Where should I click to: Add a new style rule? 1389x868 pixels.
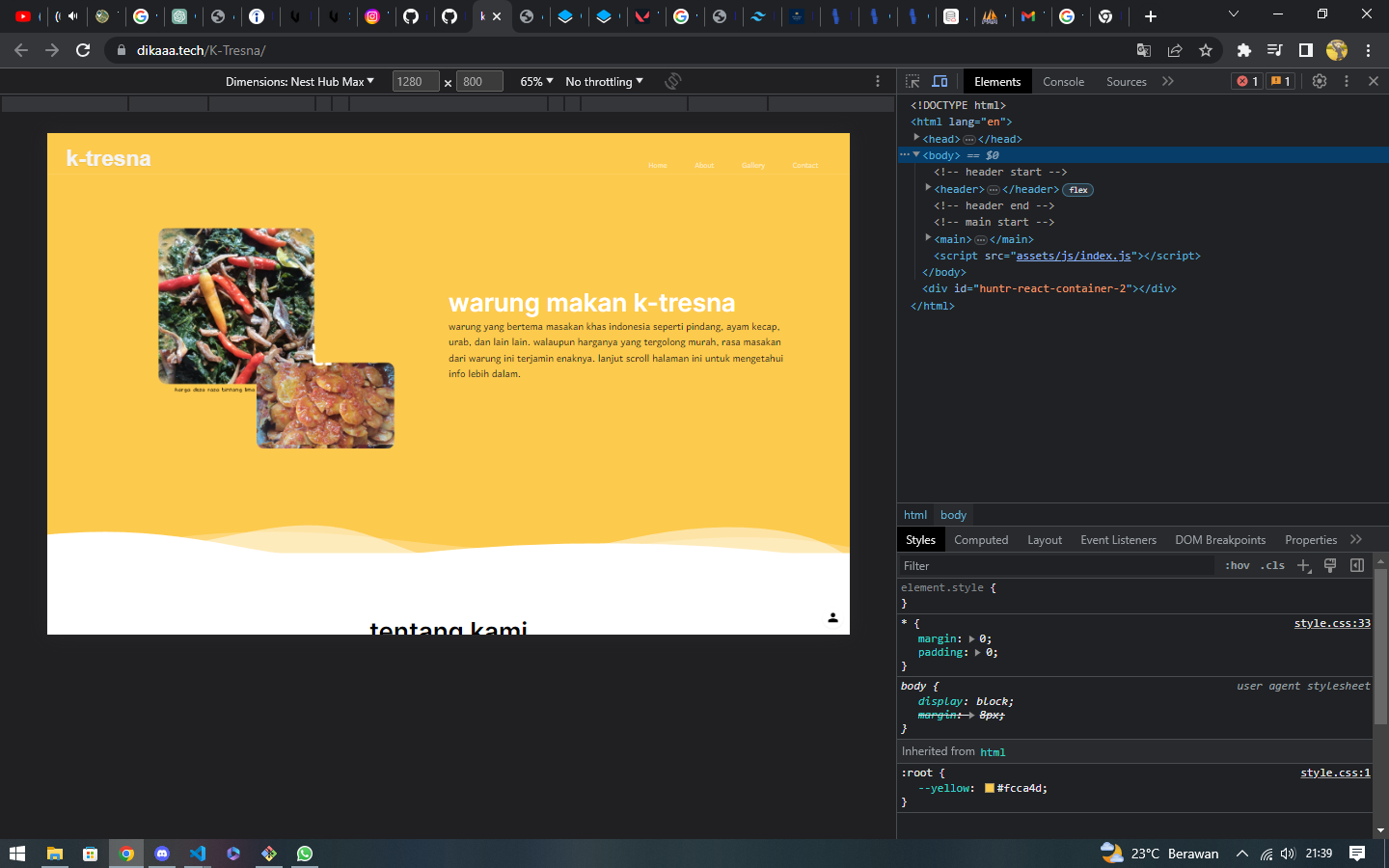[x=1303, y=566]
